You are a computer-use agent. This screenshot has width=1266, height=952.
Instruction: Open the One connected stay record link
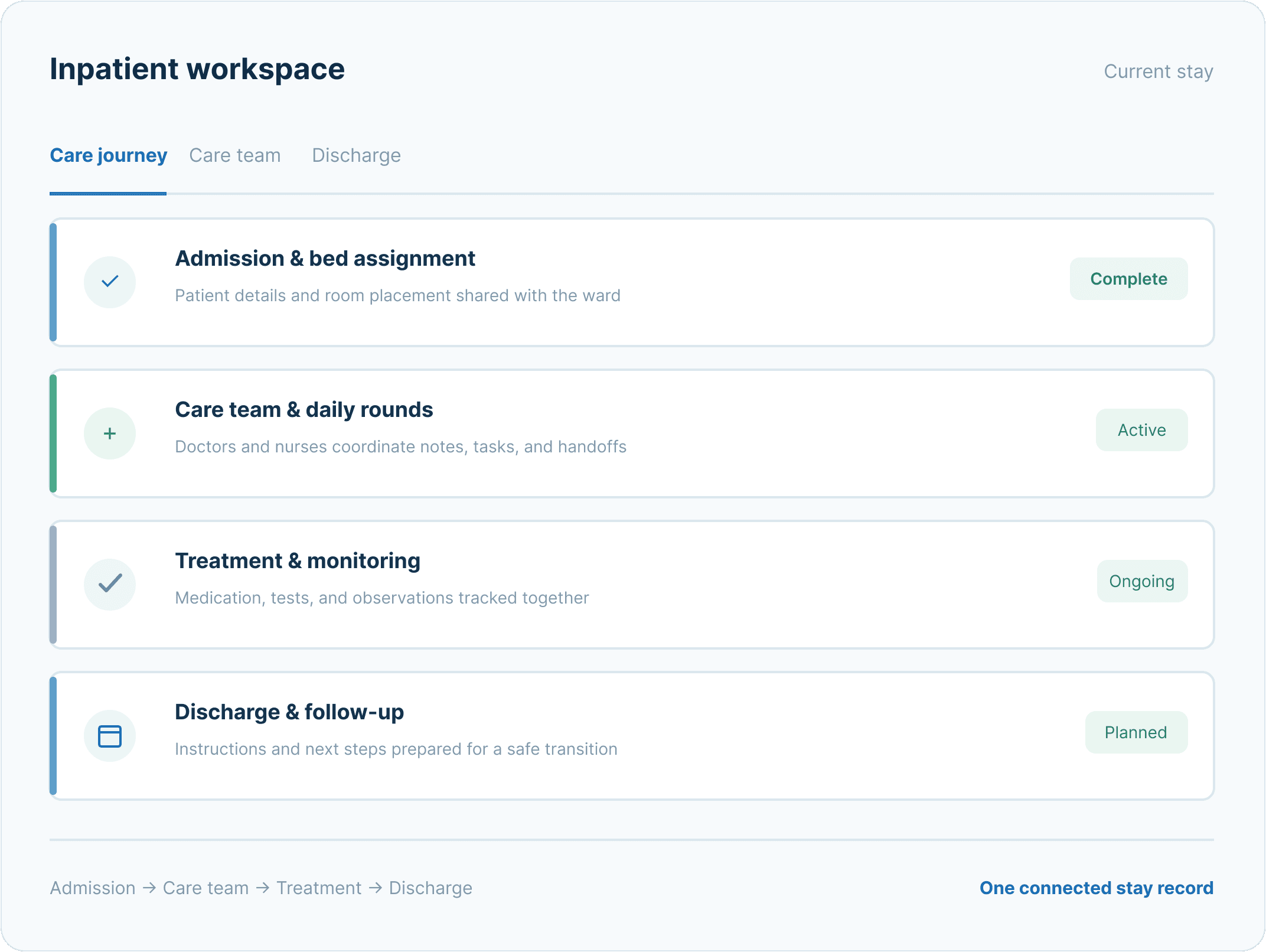tap(1097, 888)
